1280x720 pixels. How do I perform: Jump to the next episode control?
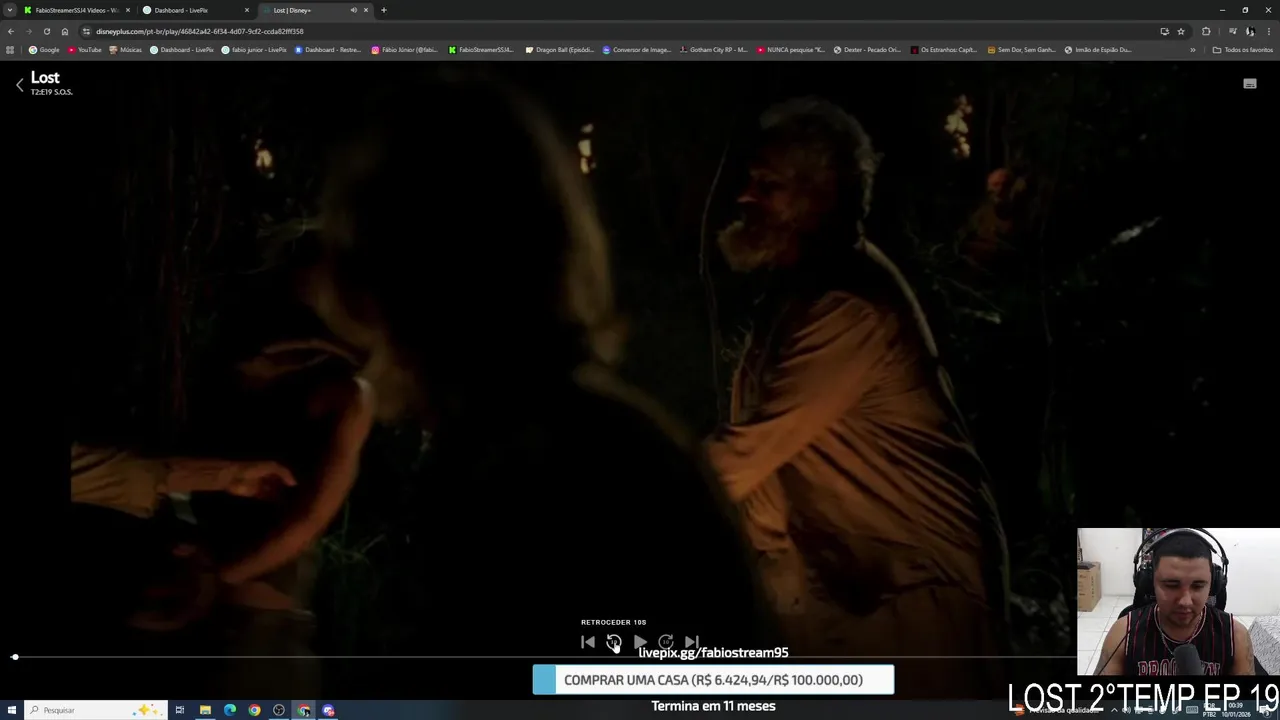[x=692, y=642]
